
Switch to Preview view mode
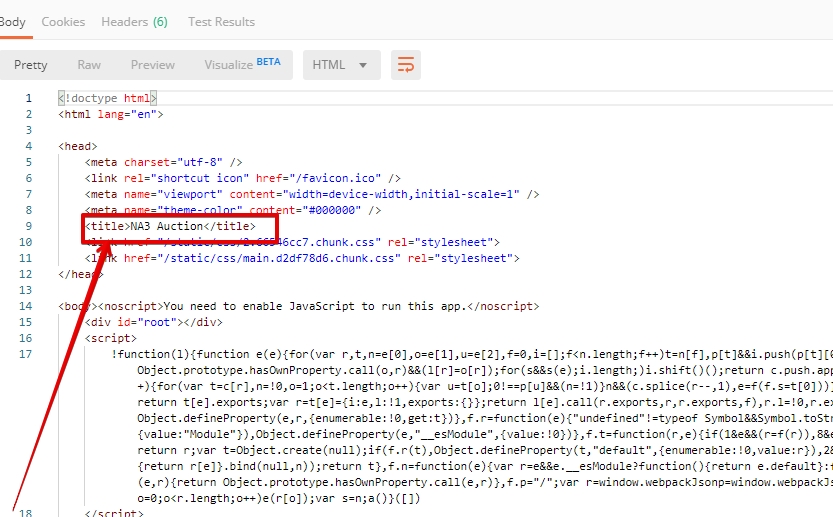(152, 65)
